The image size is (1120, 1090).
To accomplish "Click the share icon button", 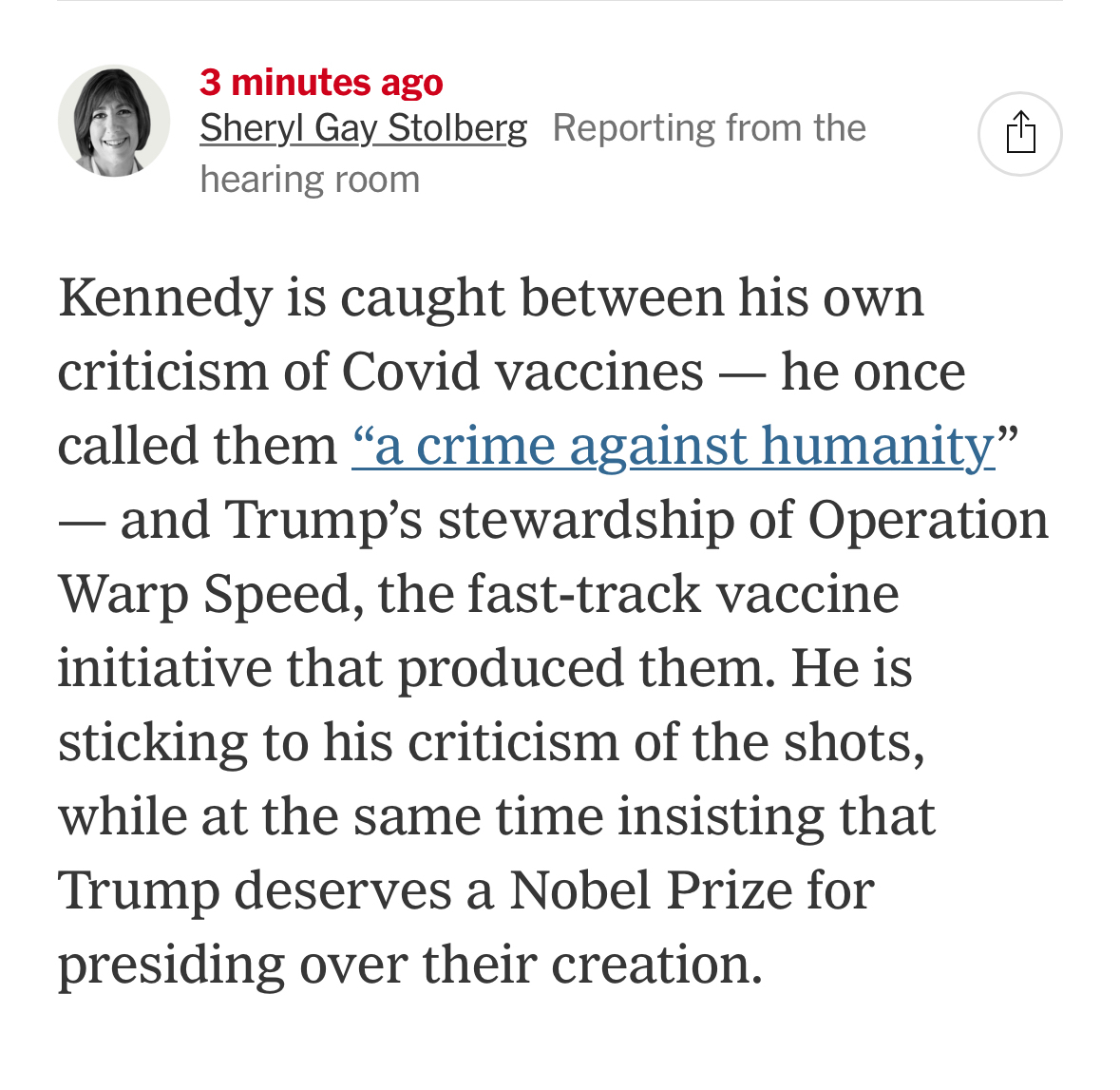I will tap(1019, 133).
